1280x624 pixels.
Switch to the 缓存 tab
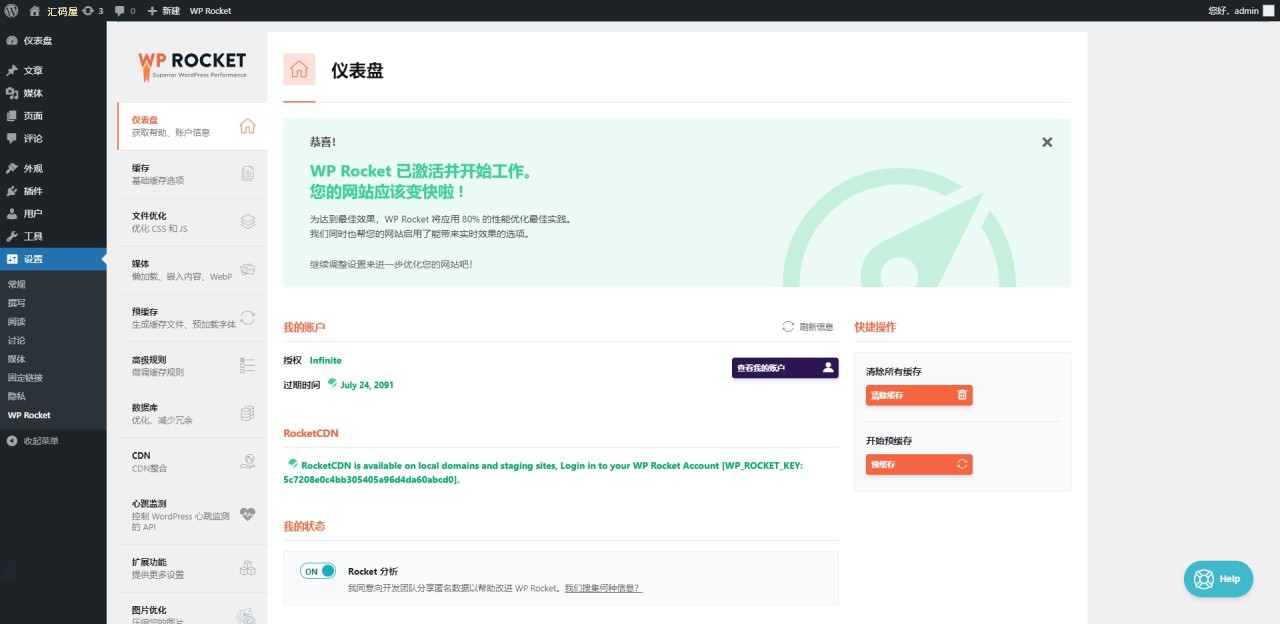pyautogui.click(x=192, y=174)
